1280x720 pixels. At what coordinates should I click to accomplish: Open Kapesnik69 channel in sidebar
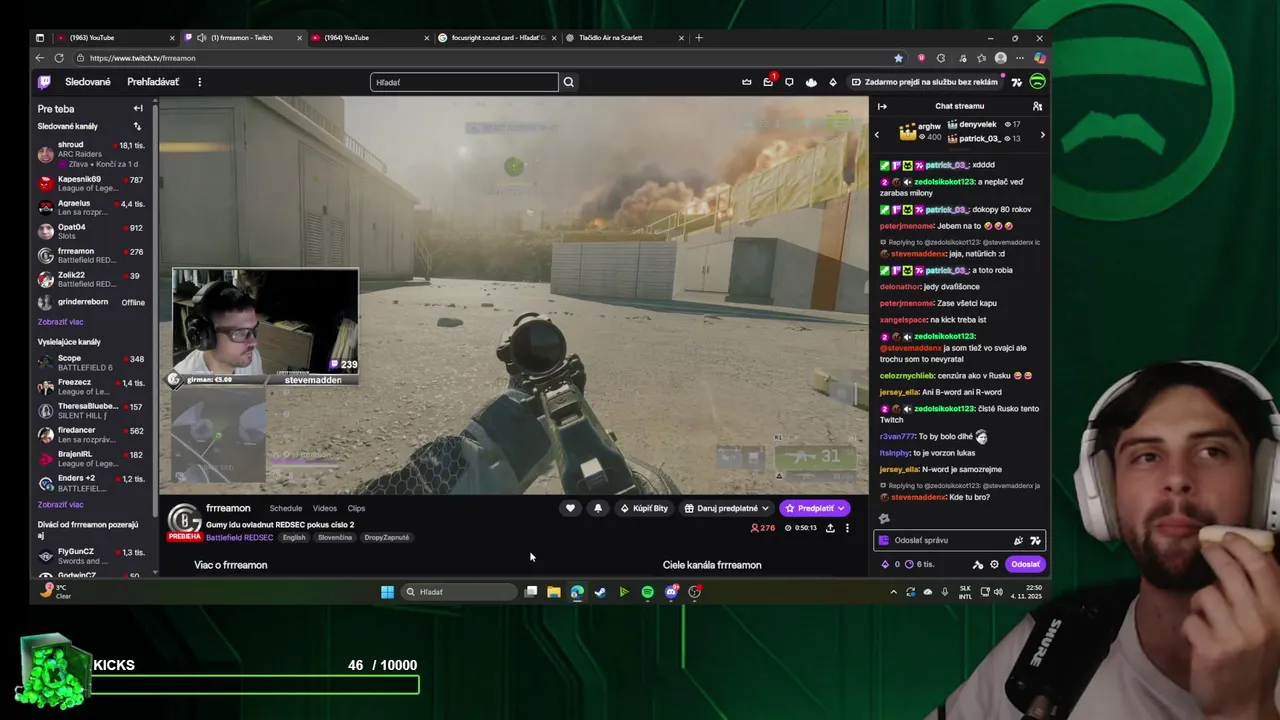[x=92, y=184]
